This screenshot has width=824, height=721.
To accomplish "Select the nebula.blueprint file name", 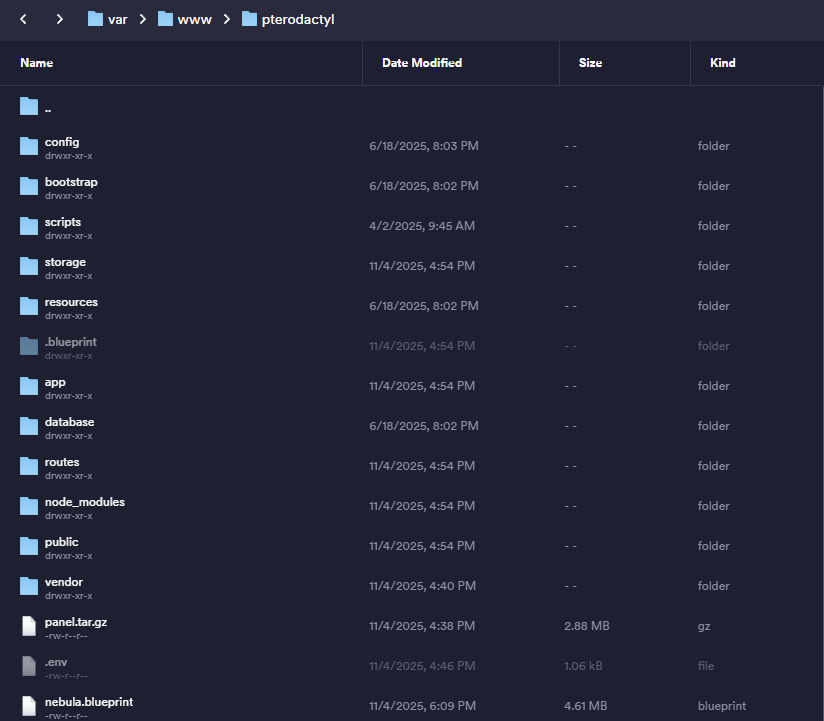I will coord(89,702).
